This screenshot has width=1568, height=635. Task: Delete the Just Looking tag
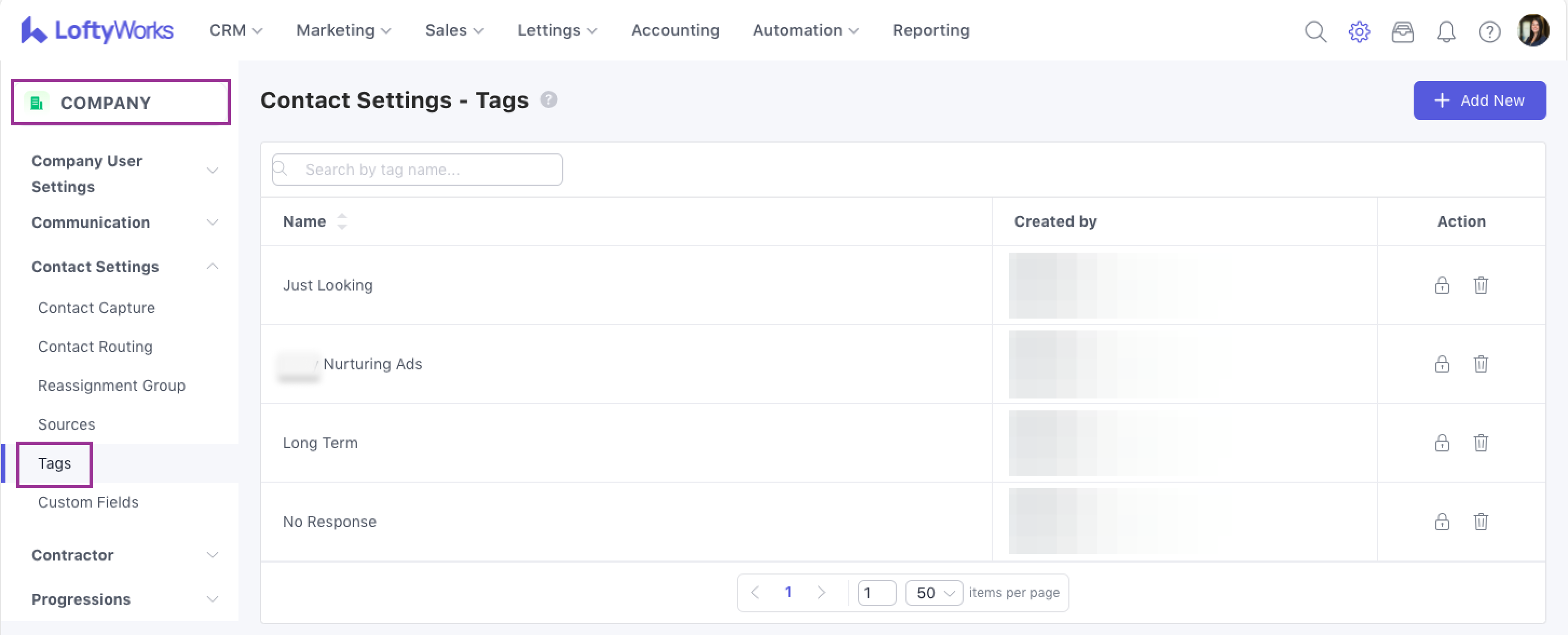(1481, 285)
